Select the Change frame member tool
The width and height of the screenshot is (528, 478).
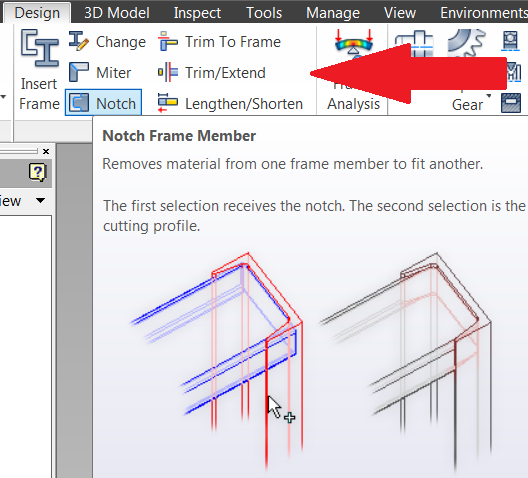coord(107,42)
